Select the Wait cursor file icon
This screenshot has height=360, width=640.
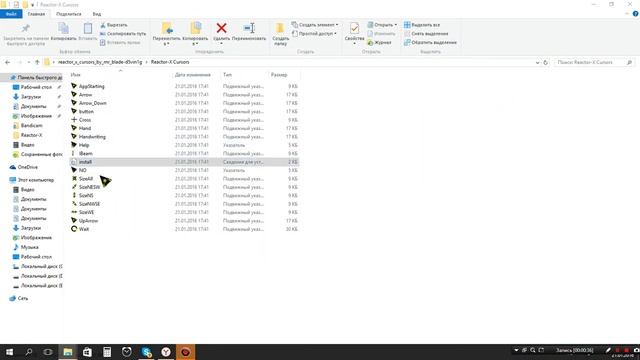click(x=74, y=229)
